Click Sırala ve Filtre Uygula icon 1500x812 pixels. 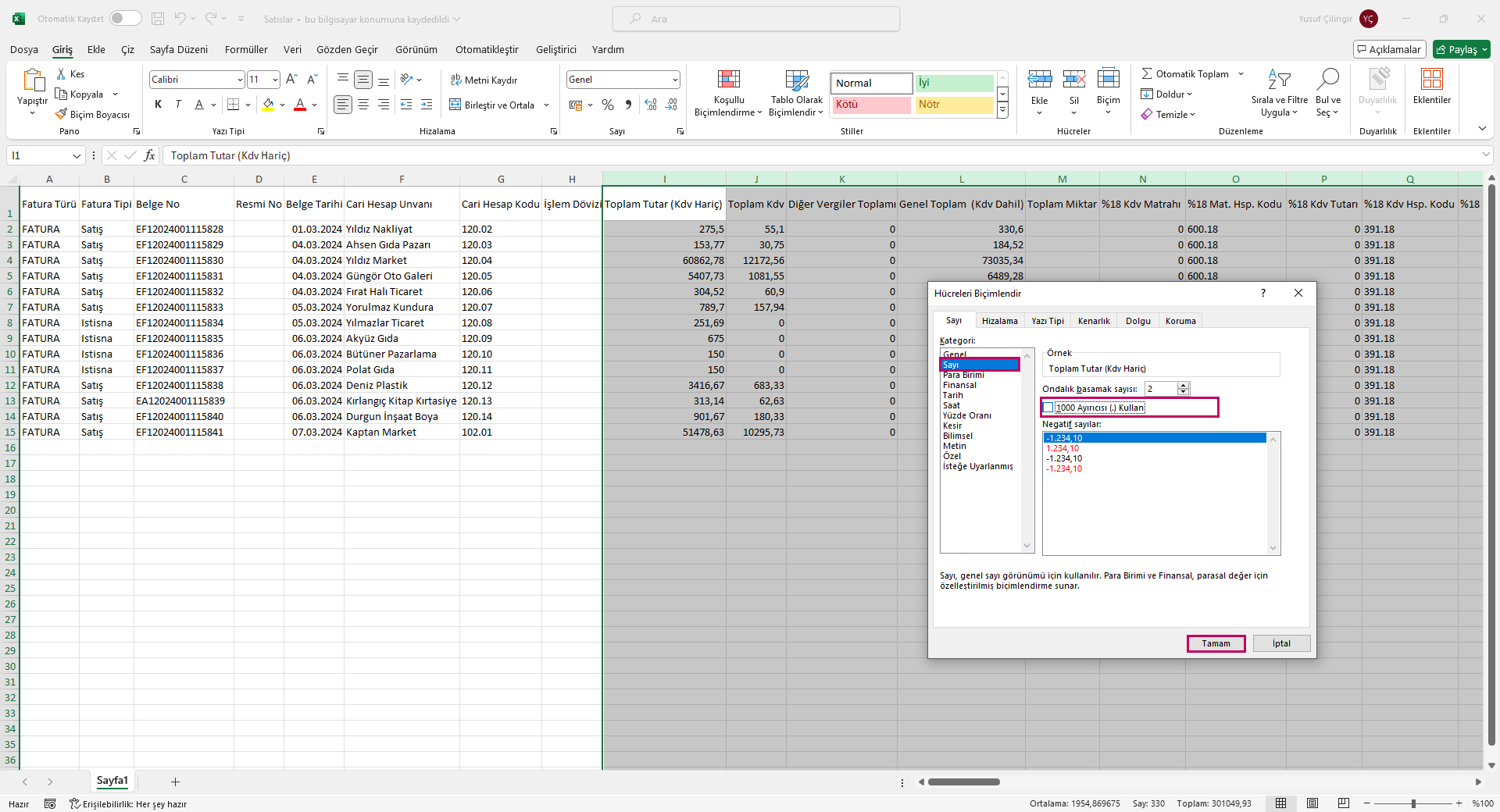click(1279, 79)
